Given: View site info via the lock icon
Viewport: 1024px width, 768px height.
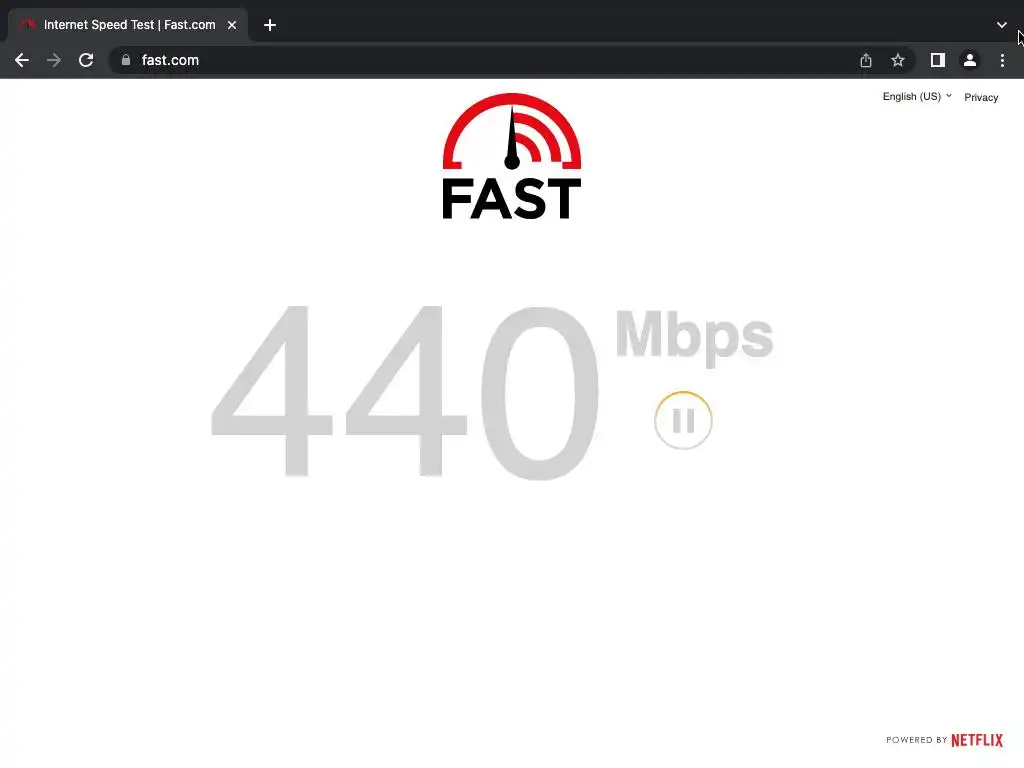Looking at the screenshot, I should (126, 60).
